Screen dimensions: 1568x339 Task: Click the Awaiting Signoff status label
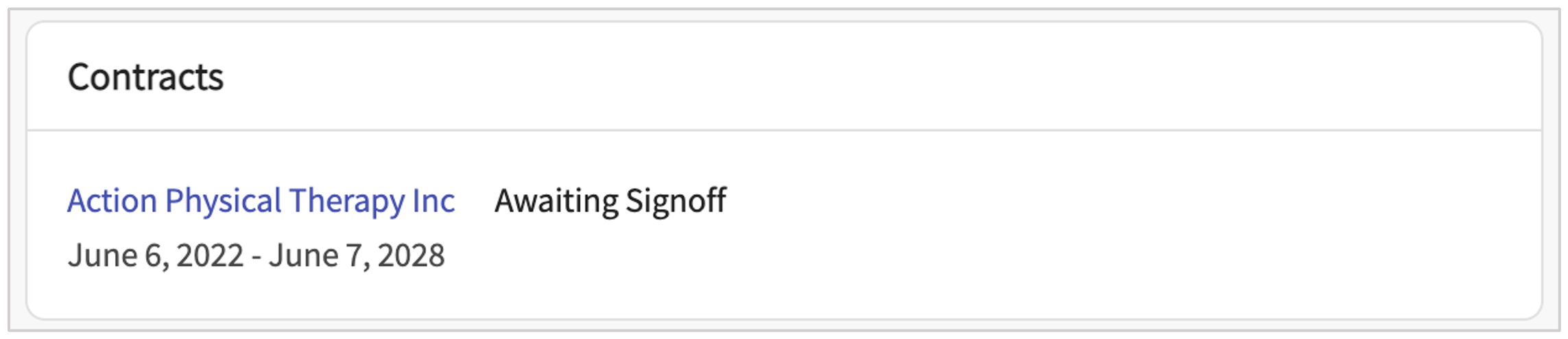[x=610, y=201]
